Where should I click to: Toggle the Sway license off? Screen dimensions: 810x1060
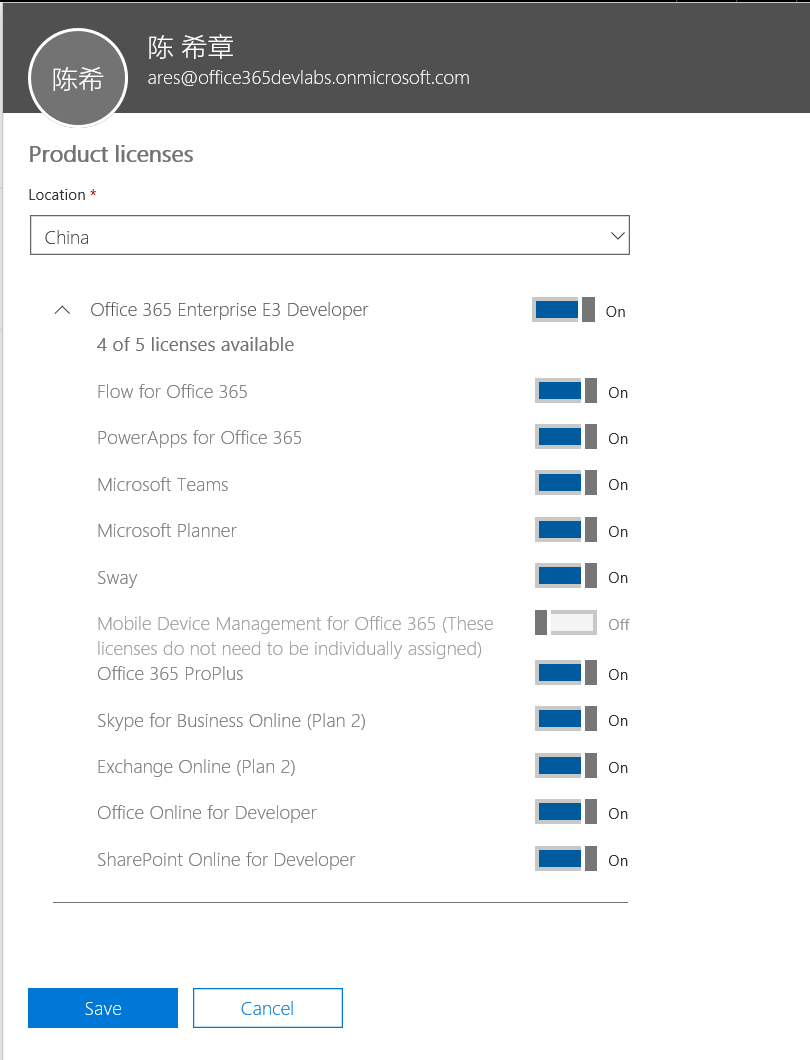click(560, 576)
